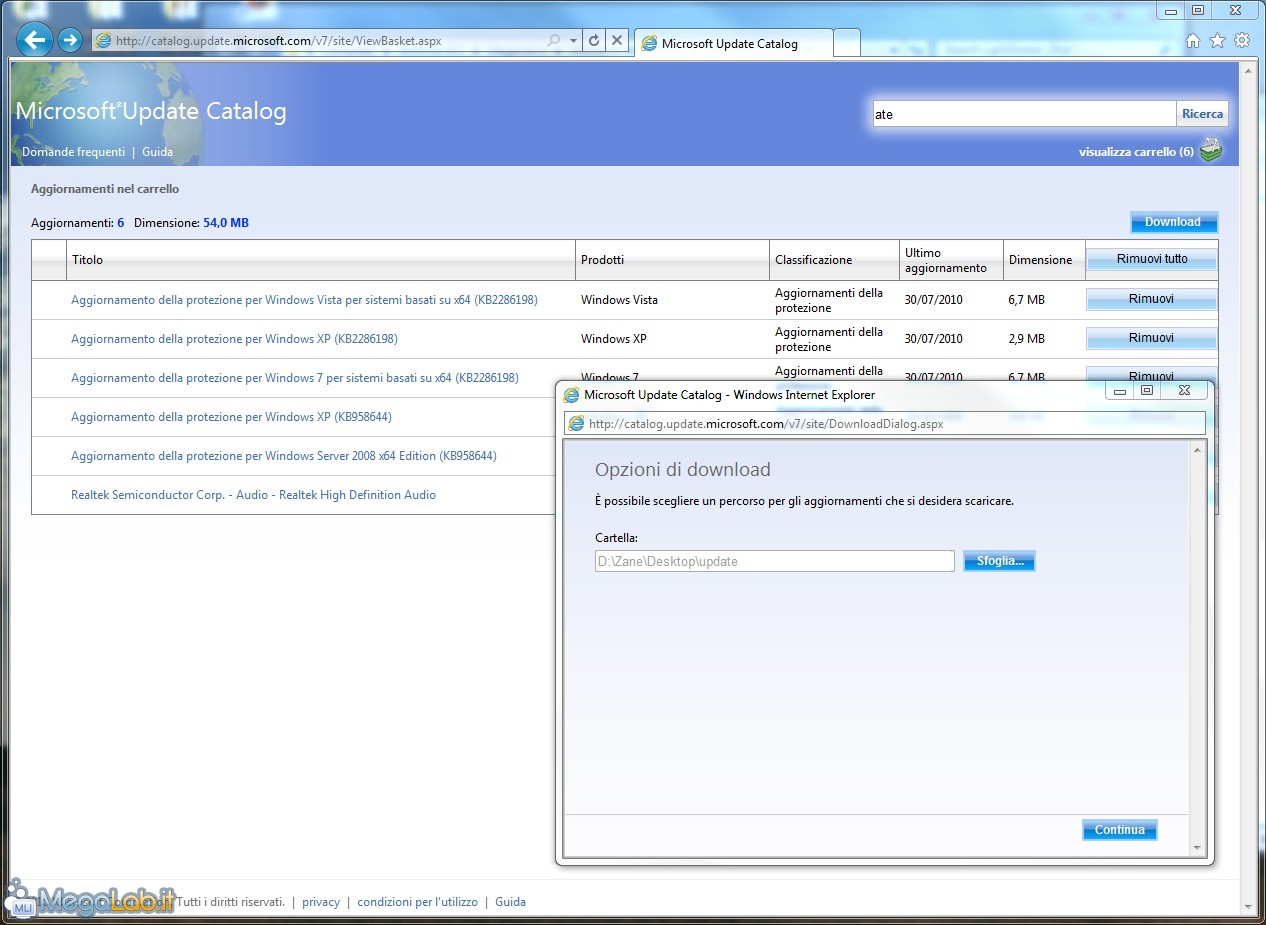
Task: Open the Guida link in the footer
Action: [x=510, y=902]
